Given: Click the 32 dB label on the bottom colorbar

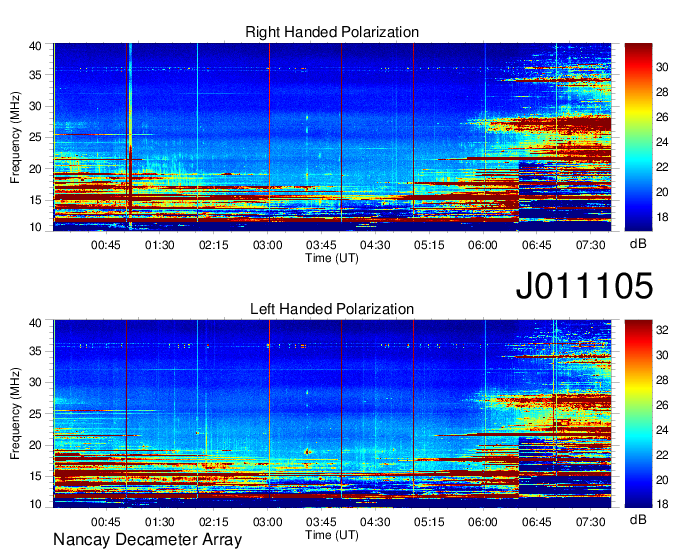Looking at the screenshot, I should (x=662, y=330).
